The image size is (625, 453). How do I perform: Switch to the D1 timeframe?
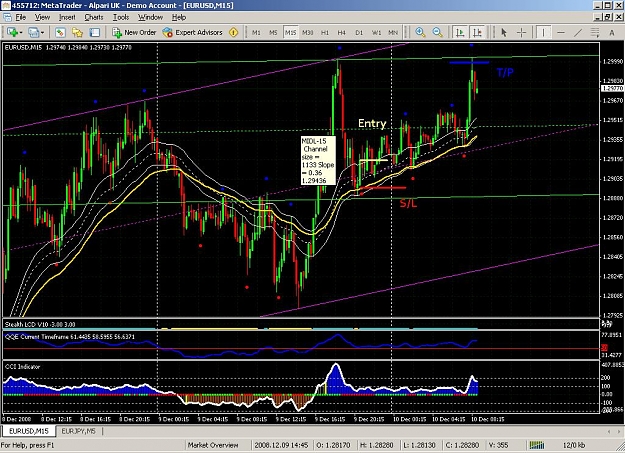pyautogui.click(x=359, y=33)
